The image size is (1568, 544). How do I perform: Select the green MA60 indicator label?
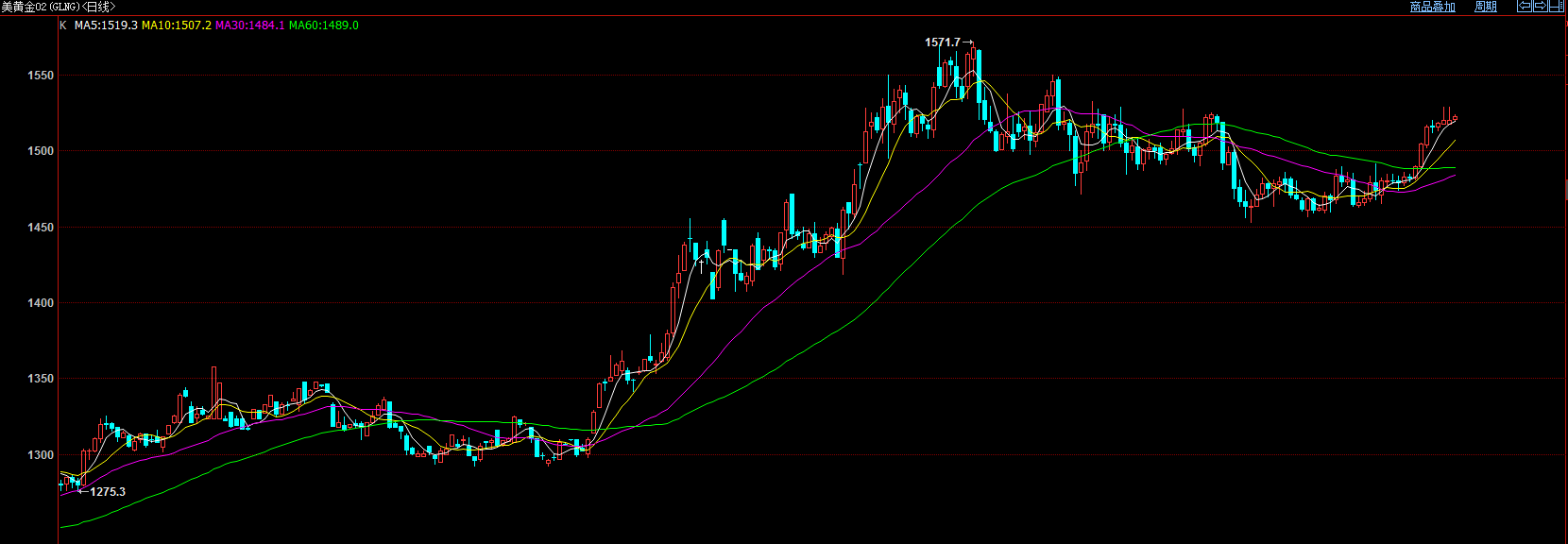(323, 25)
